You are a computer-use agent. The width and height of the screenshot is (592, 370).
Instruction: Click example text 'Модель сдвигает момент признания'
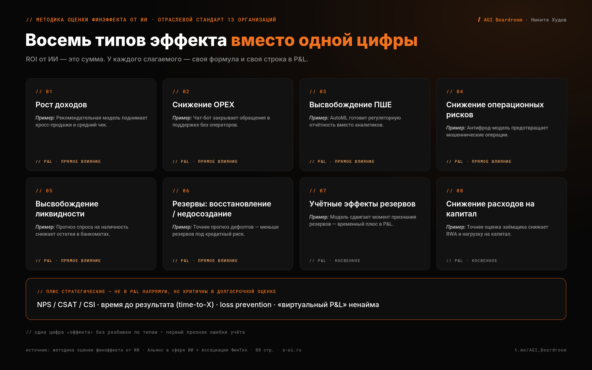pyautogui.click(x=362, y=220)
